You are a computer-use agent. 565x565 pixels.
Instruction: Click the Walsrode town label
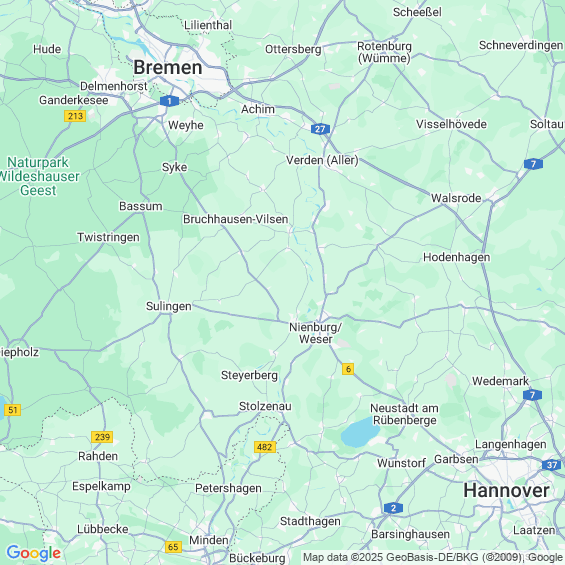click(456, 198)
